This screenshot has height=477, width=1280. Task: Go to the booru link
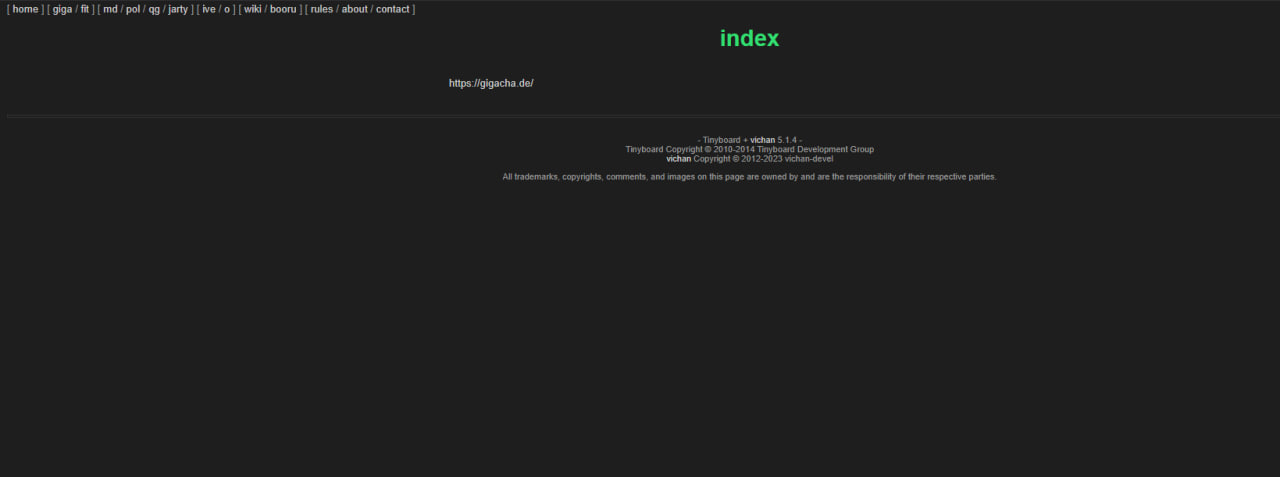pyautogui.click(x=283, y=9)
